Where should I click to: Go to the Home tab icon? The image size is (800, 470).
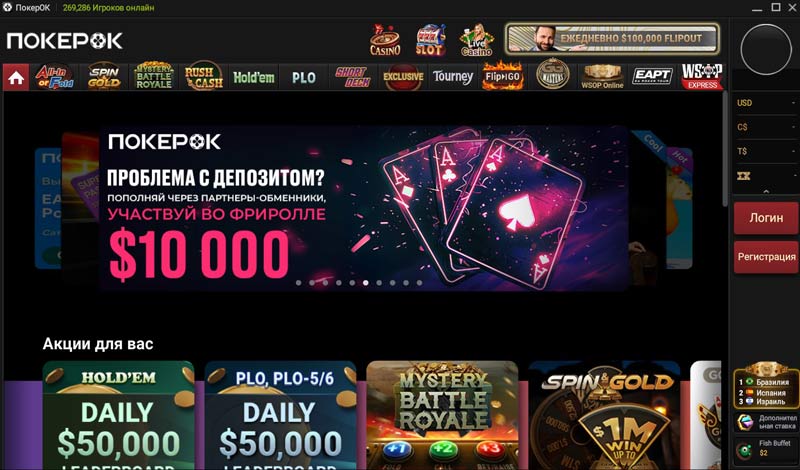16,78
